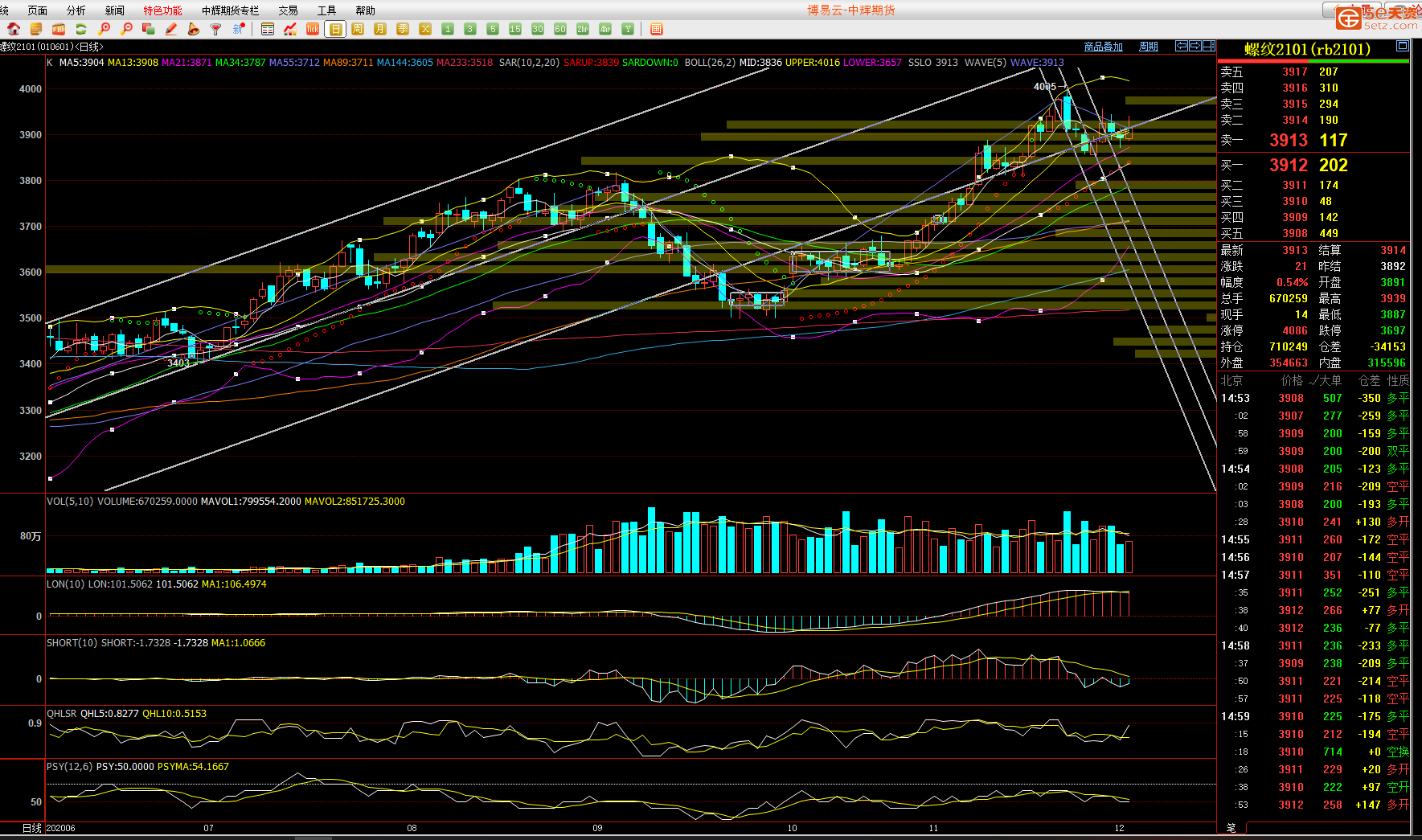The height and width of the screenshot is (840, 1422).
Task: Click the SHORT(10) indicator label
Action: (72, 643)
